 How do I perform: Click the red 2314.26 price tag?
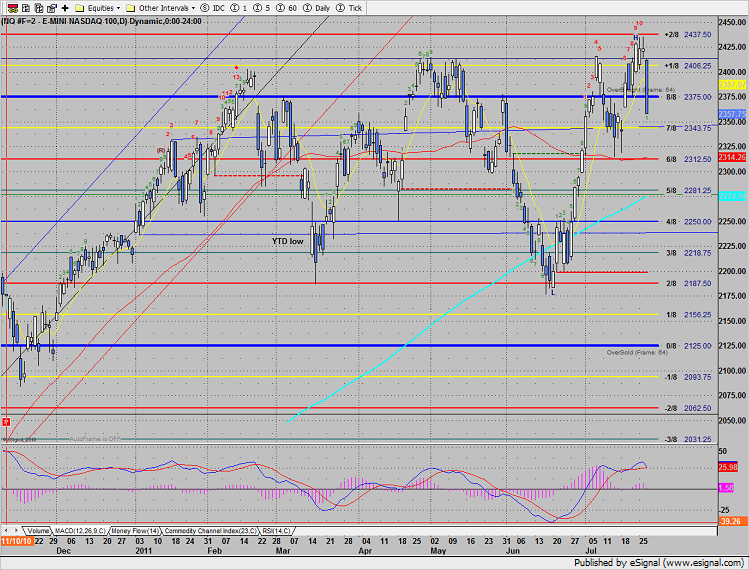tap(732, 157)
